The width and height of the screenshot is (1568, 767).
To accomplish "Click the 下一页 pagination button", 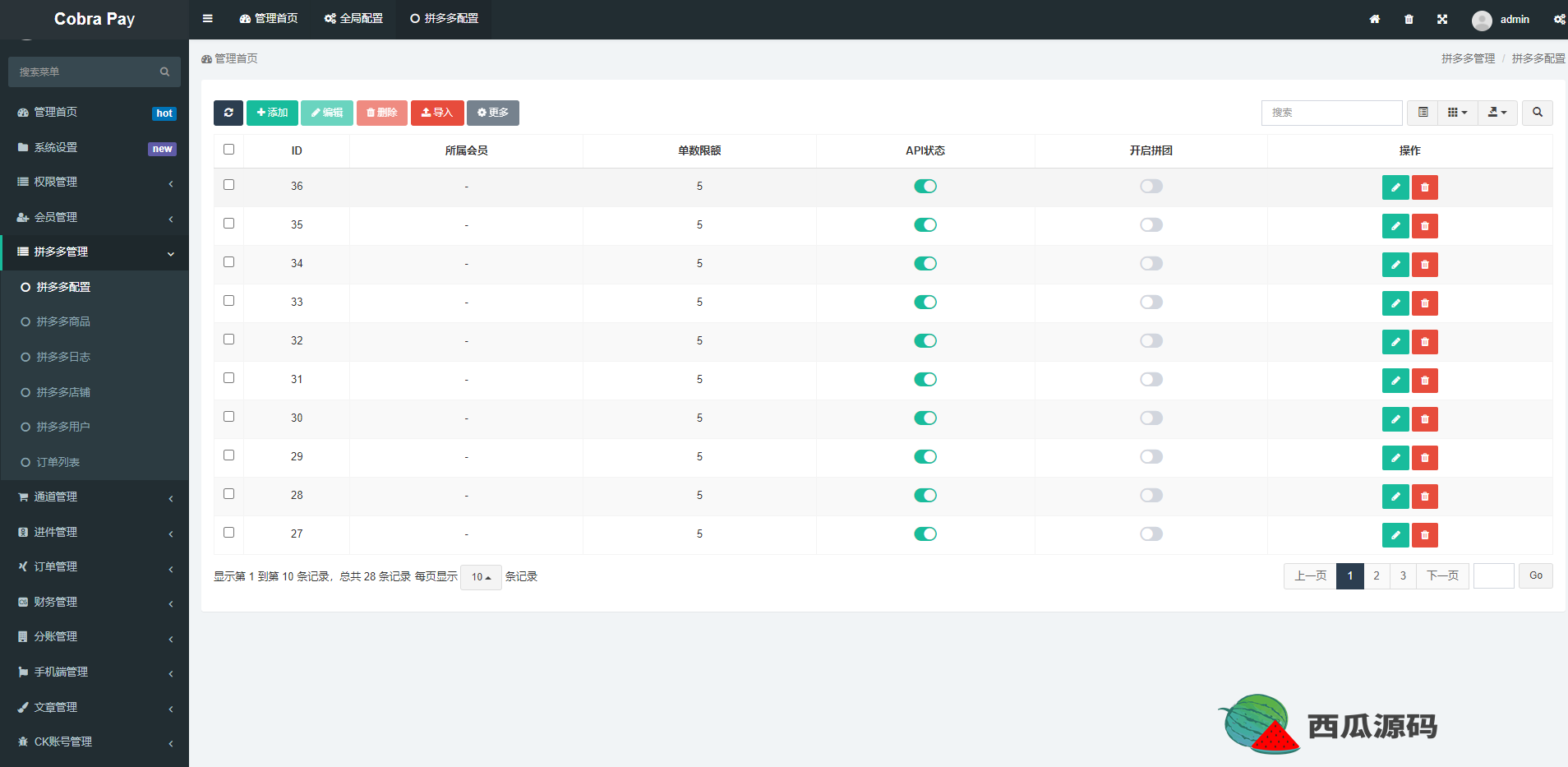I will (x=1443, y=576).
